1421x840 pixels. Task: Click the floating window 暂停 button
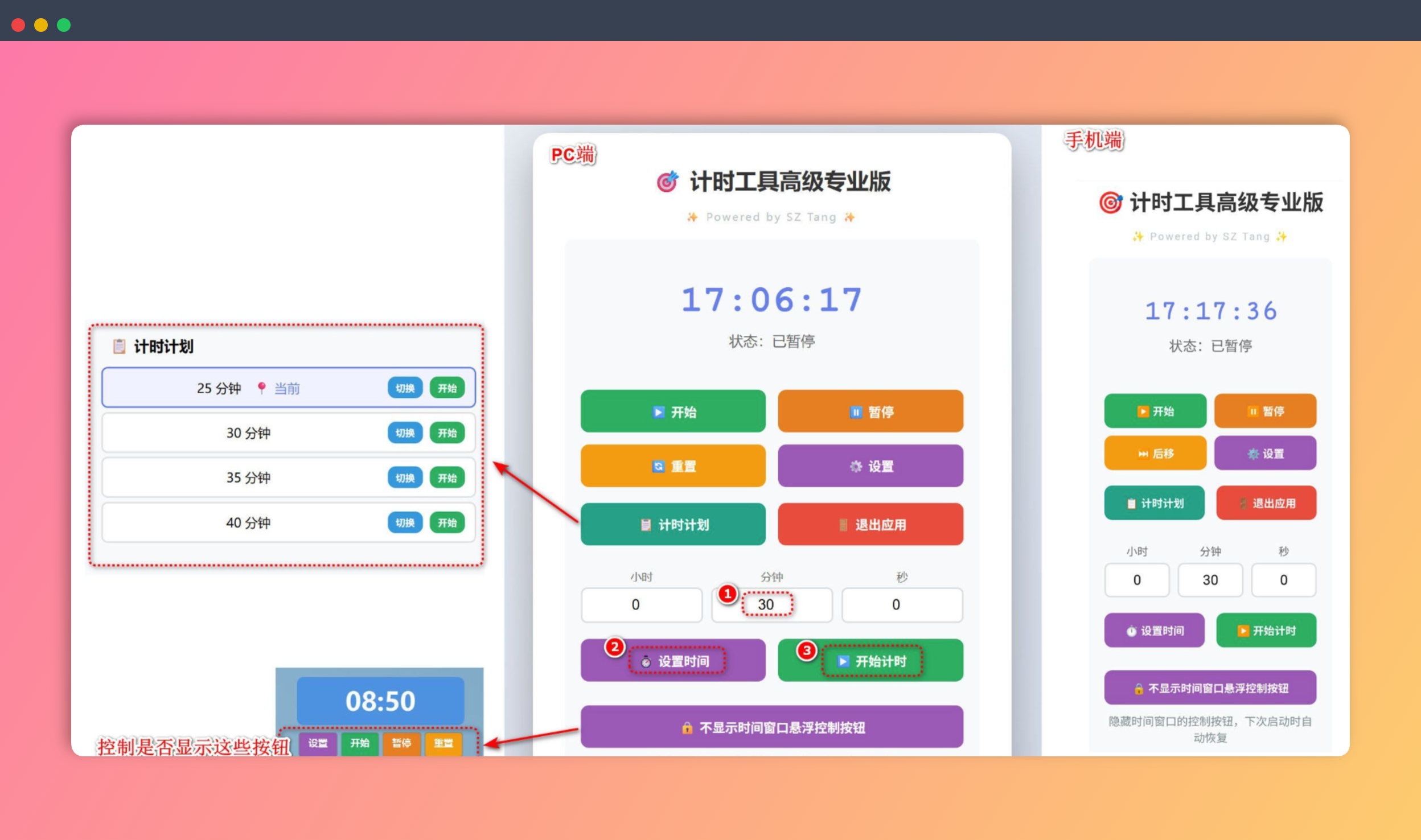pyautogui.click(x=401, y=743)
